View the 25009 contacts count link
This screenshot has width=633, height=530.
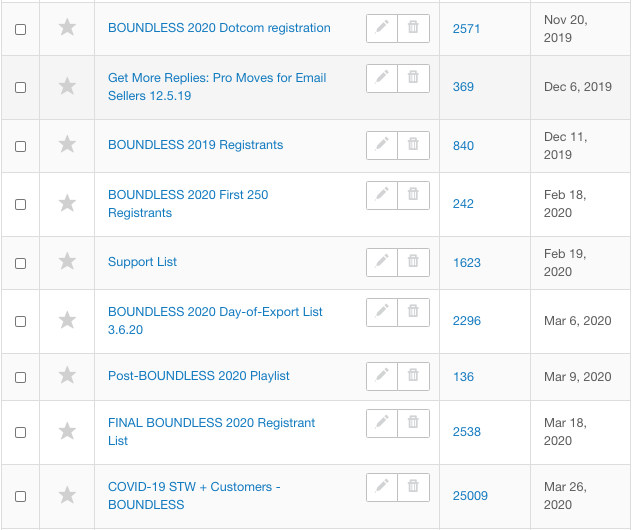click(x=470, y=495)
